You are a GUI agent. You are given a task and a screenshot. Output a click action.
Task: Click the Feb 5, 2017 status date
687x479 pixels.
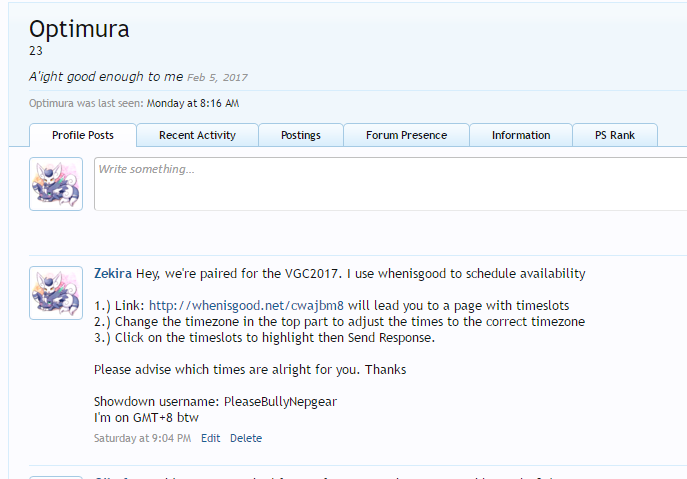[217, 78]
